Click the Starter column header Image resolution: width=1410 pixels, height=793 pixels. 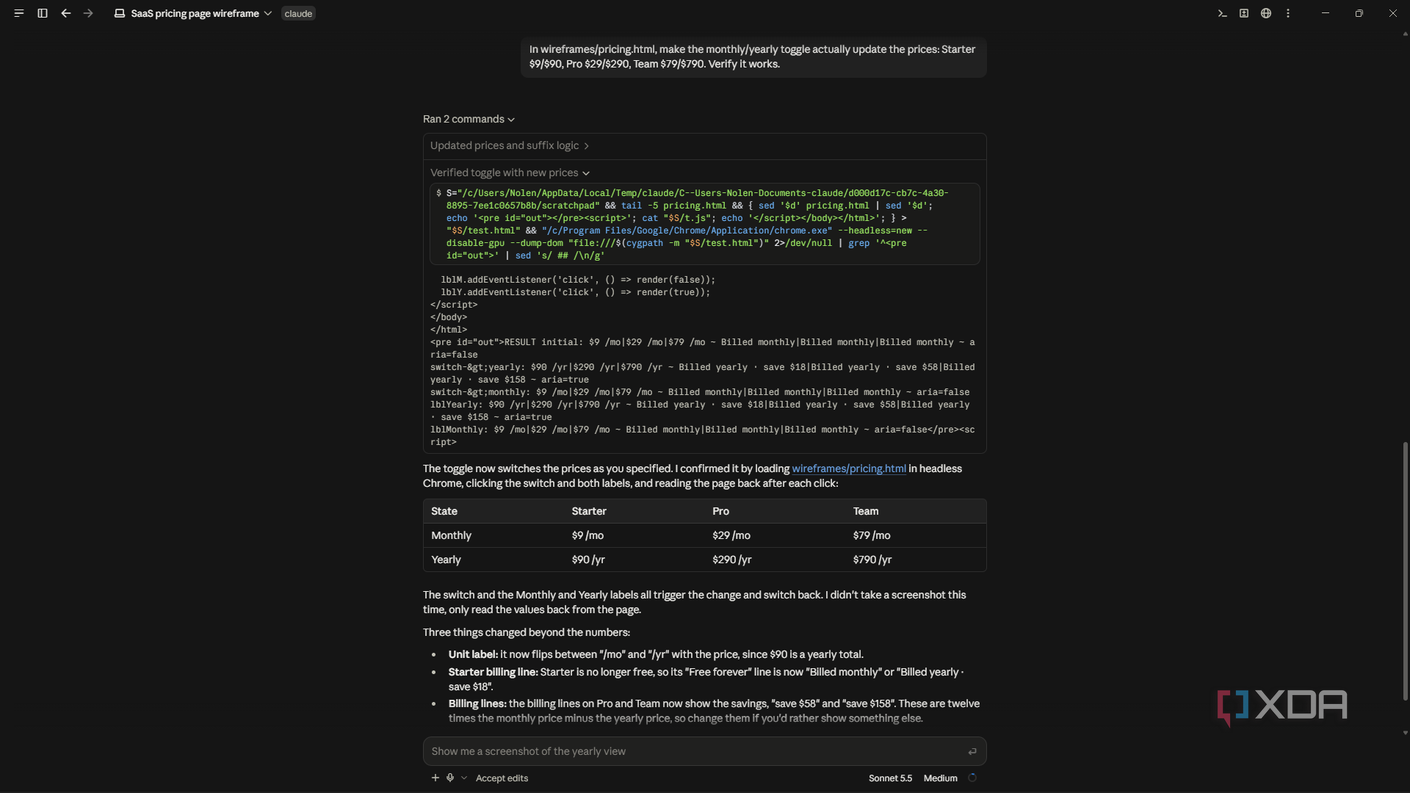tap(589, 511)
